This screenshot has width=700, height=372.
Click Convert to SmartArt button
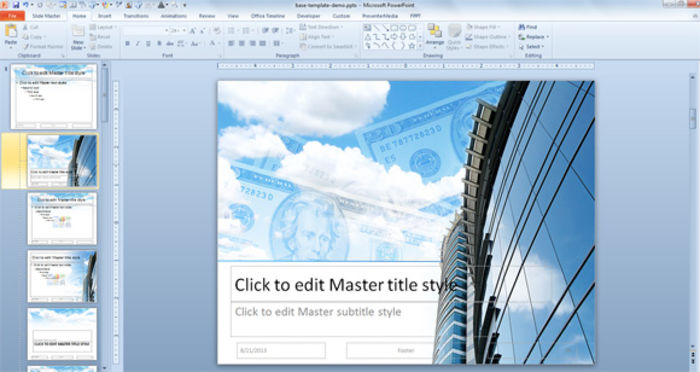click(327, 46)
